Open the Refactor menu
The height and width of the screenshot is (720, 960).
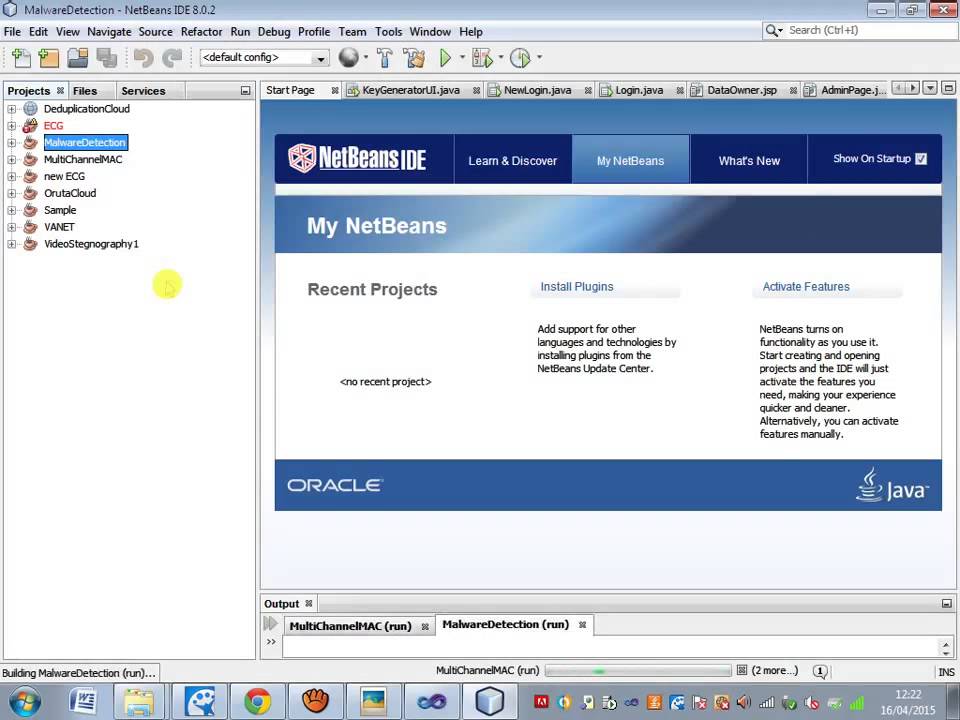pyautogui.click(x=201, y=32)
